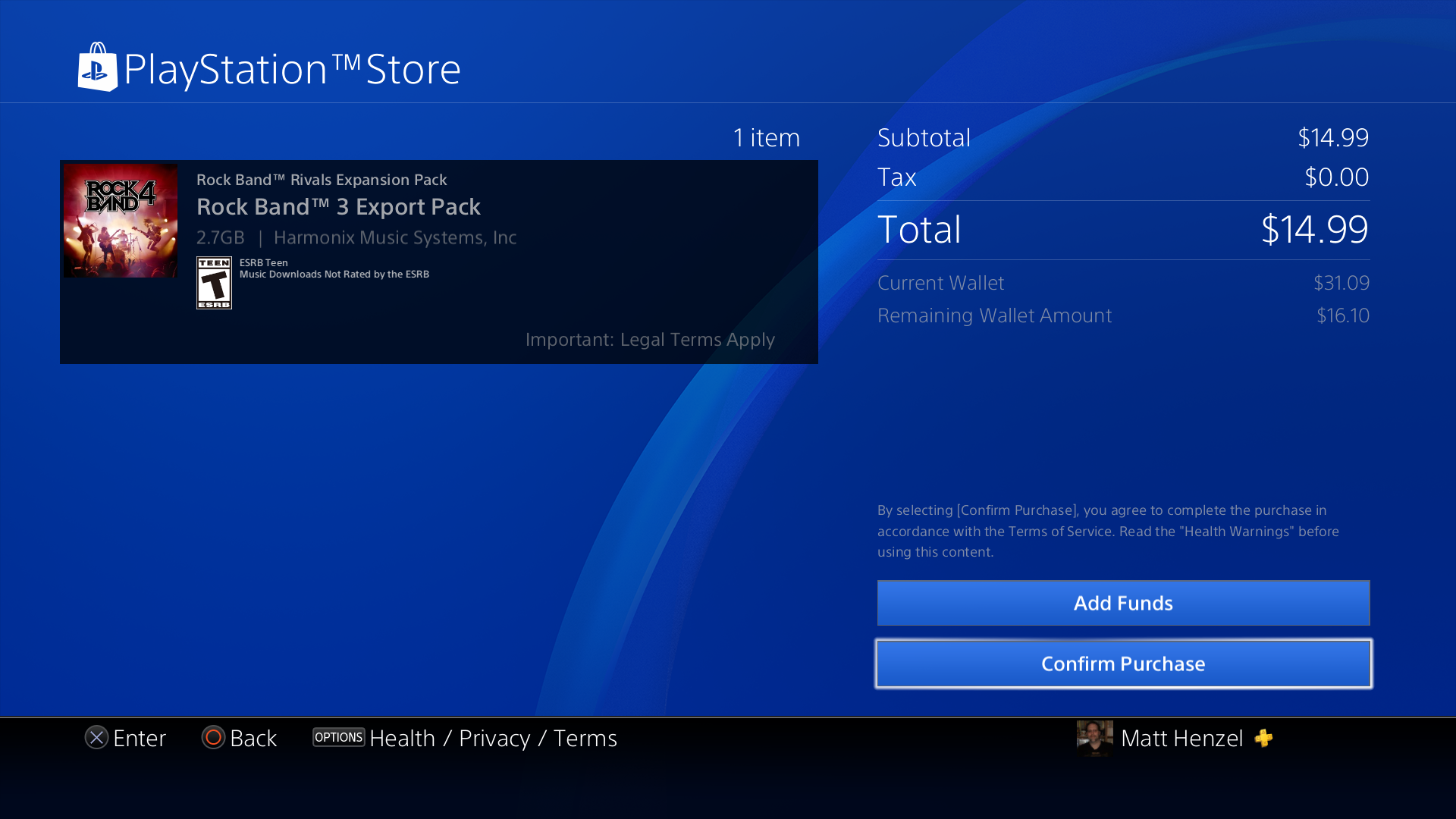Click the Total $14.99 amount
1456x819 pixels.
click(1314, 229)
